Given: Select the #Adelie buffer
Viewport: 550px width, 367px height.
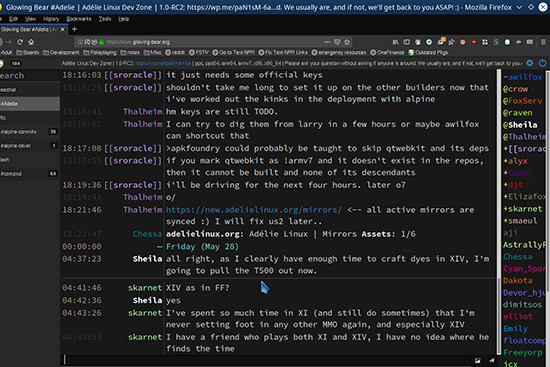Looking at the screenshot, I should pos(30,104).
